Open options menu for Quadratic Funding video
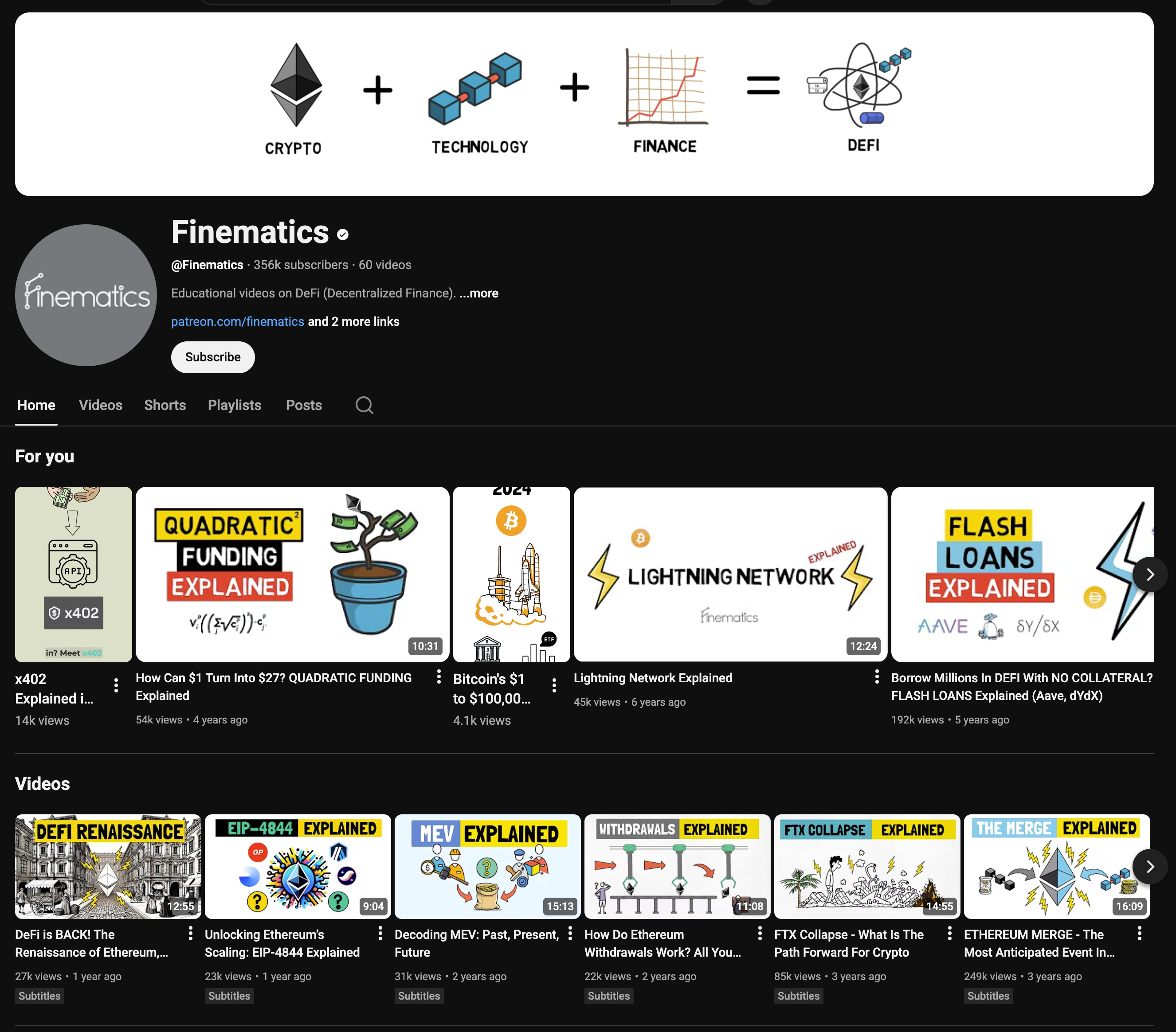The image size is (1176, 1032). 439,676
